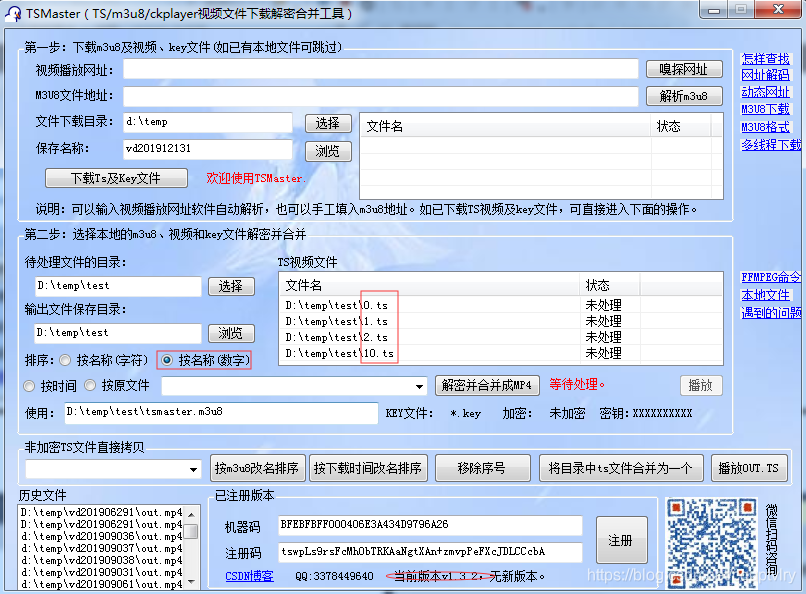
Task: Focus the 视频播放网址 input field
Action: tap(380, 69)
